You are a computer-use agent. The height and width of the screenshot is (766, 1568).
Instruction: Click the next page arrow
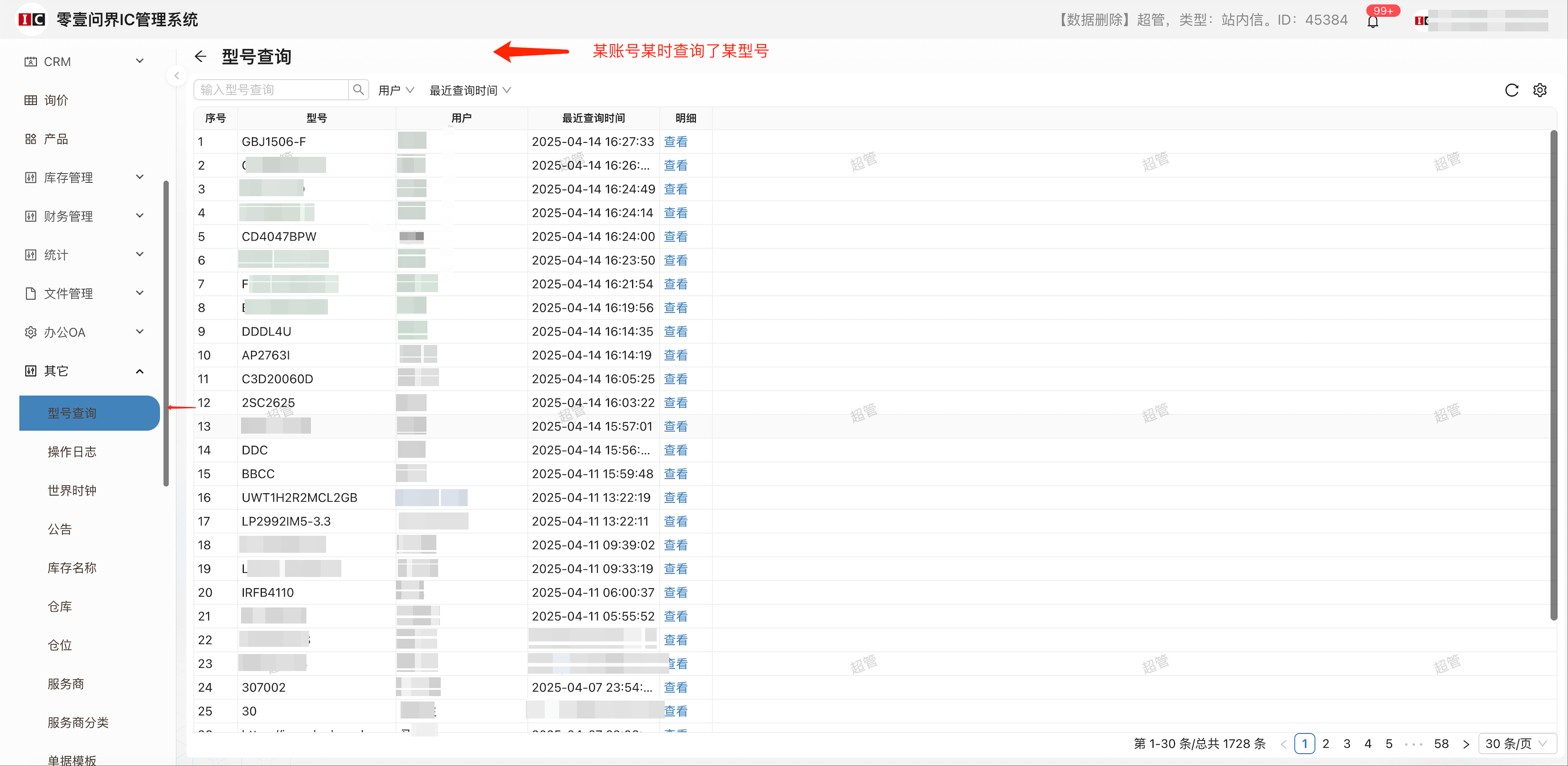point(1466,744)
